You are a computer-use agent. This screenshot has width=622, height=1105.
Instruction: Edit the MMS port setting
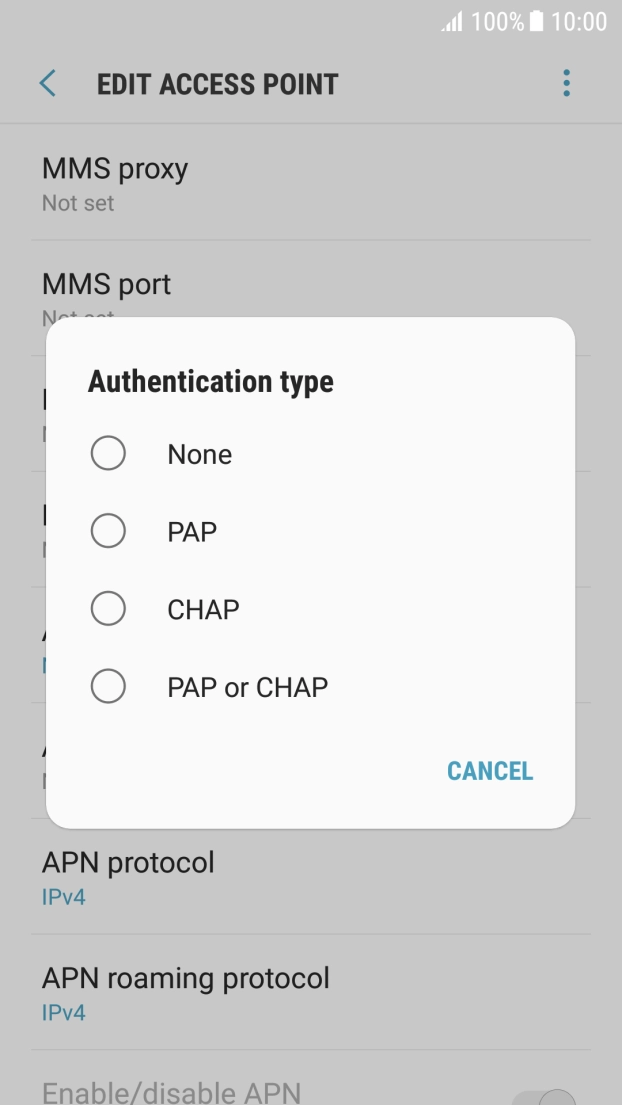point(107,286)
